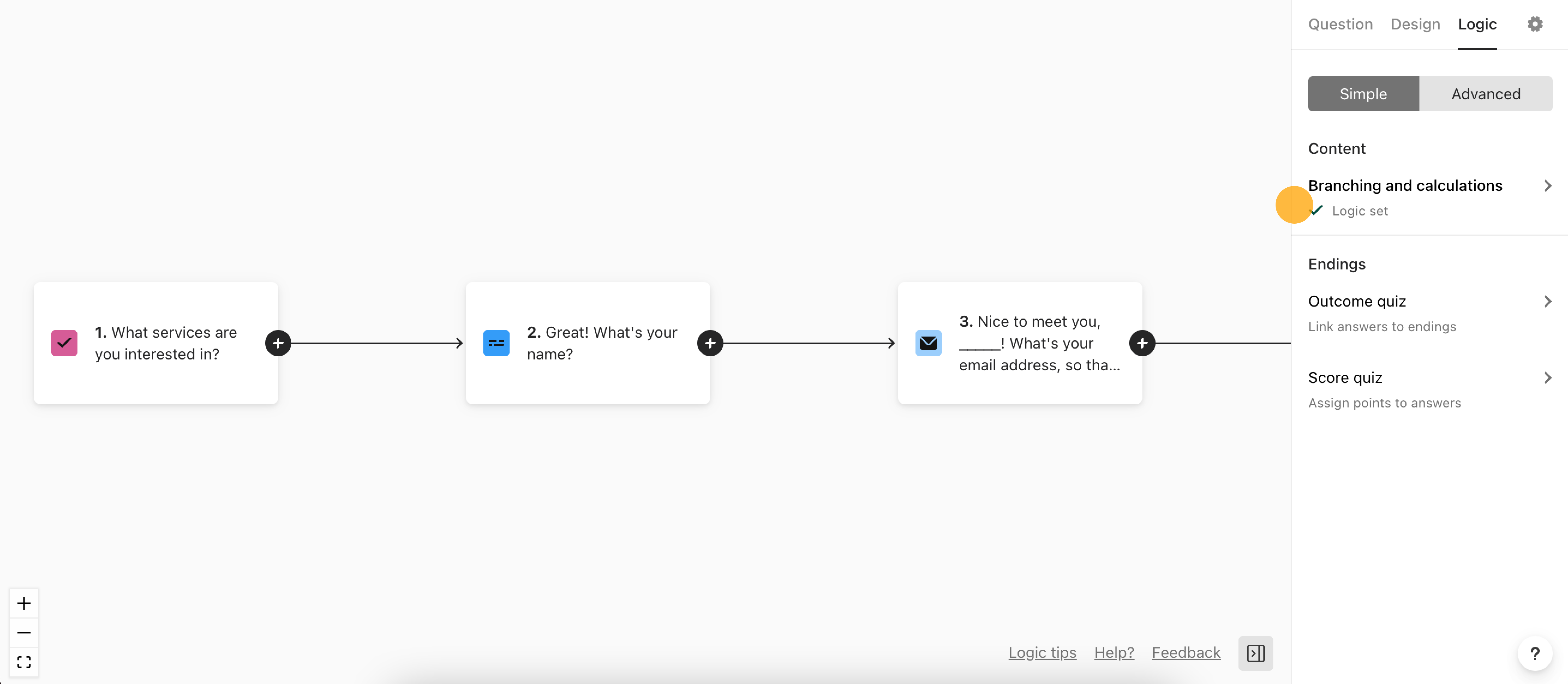Click the 'Logic set' status text
The image size is (1568, 684).
1360,211
